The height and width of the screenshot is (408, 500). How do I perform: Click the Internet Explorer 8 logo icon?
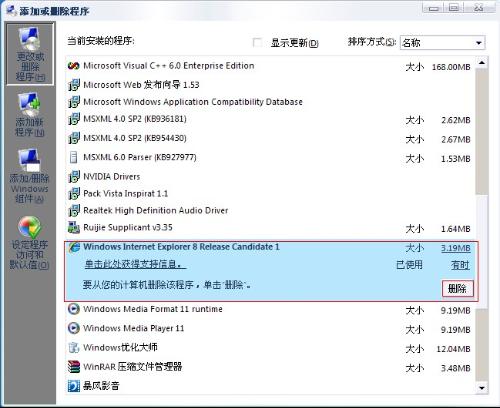pos(74,247)
